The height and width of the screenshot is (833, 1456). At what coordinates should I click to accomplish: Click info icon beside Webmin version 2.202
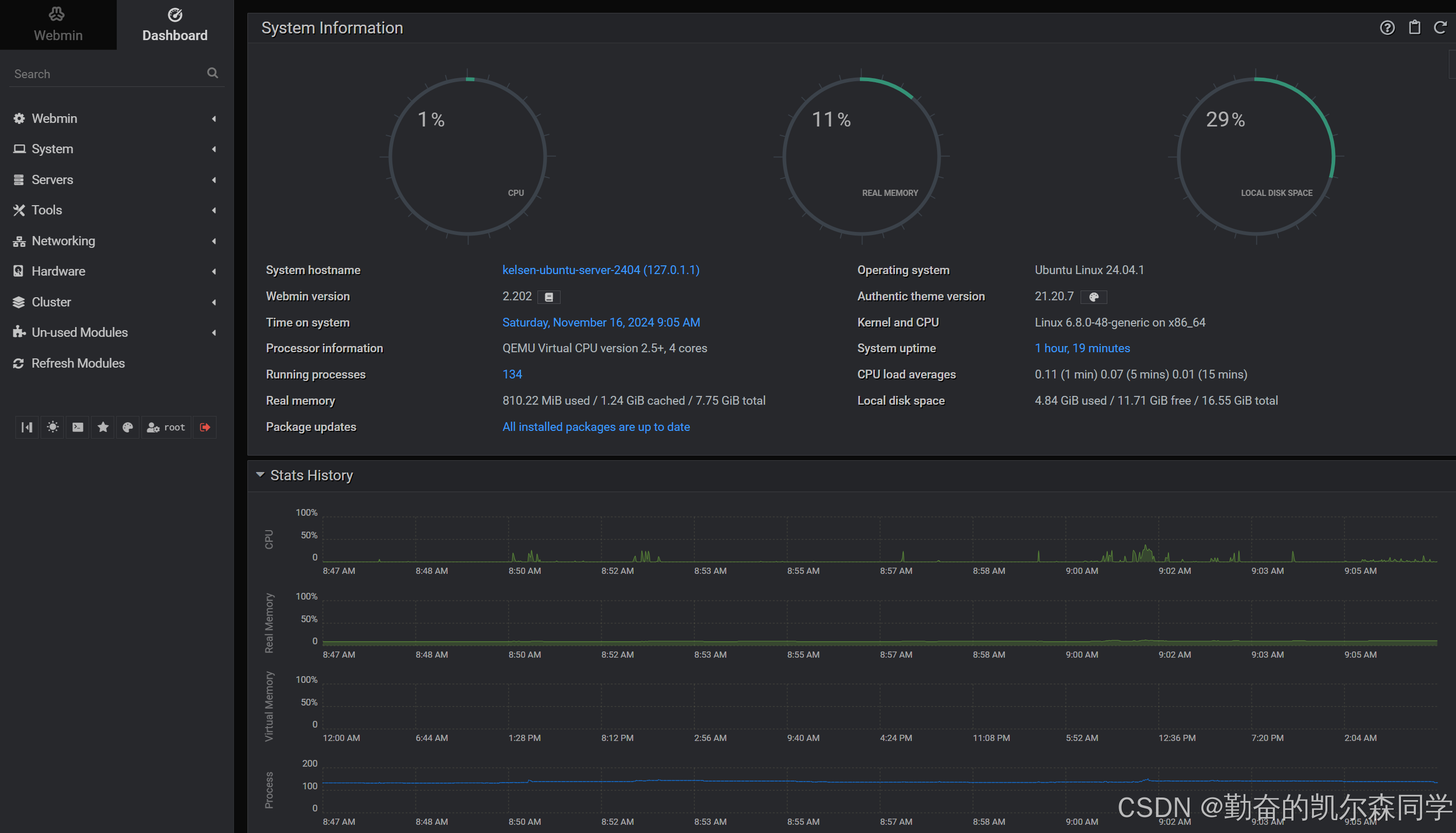pos(549,297)
